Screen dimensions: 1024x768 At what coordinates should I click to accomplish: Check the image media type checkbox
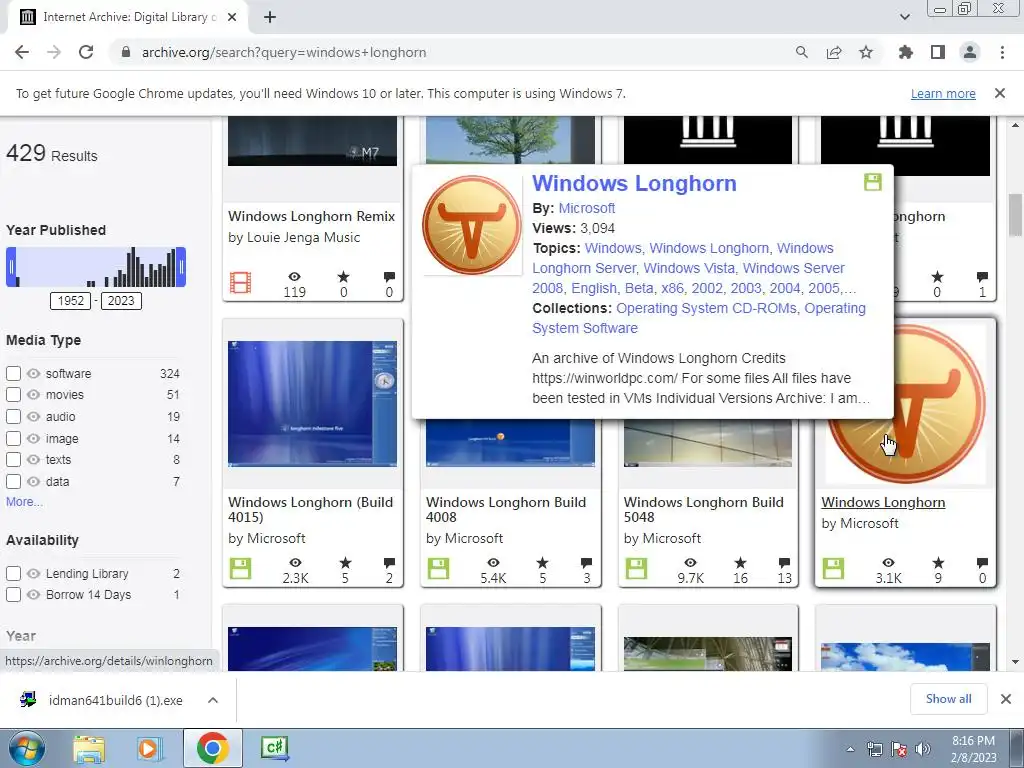pyautogui.click(x=13, y=438)
